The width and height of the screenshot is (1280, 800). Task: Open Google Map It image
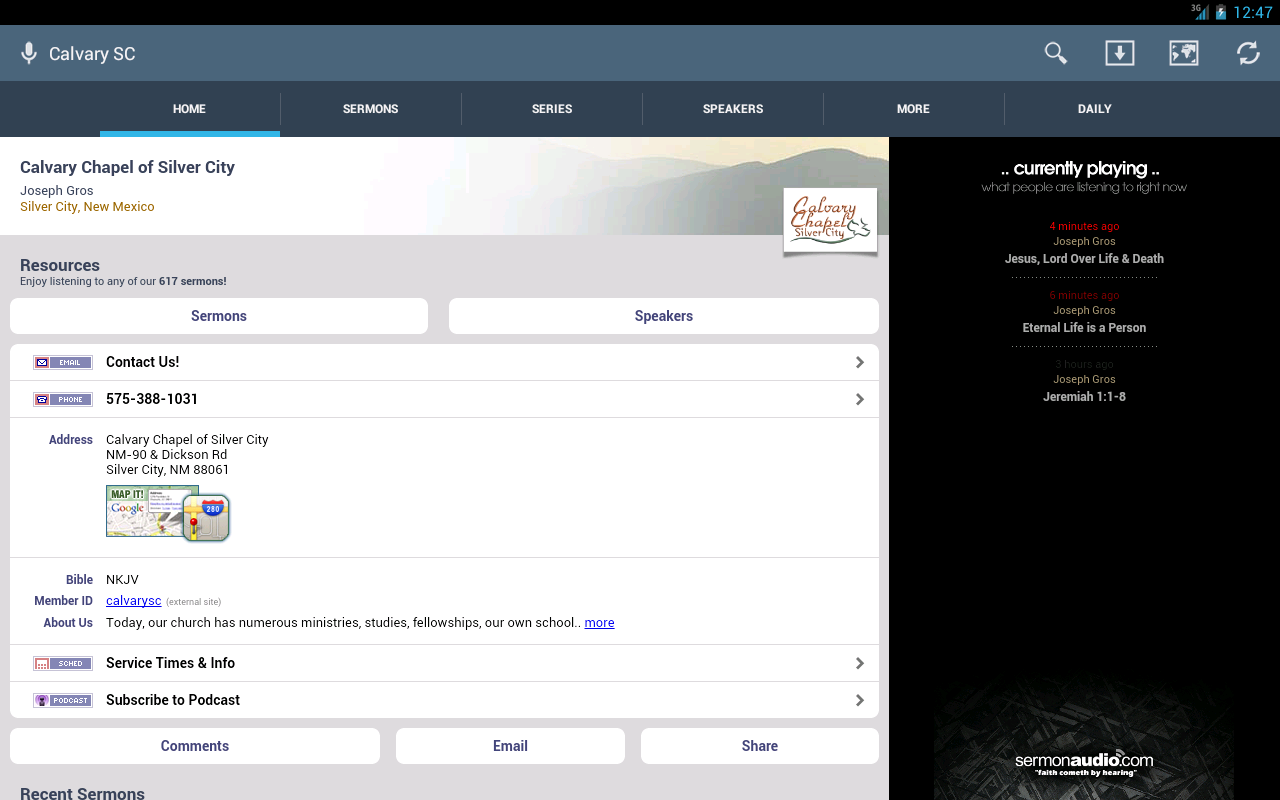click(145, 511)
